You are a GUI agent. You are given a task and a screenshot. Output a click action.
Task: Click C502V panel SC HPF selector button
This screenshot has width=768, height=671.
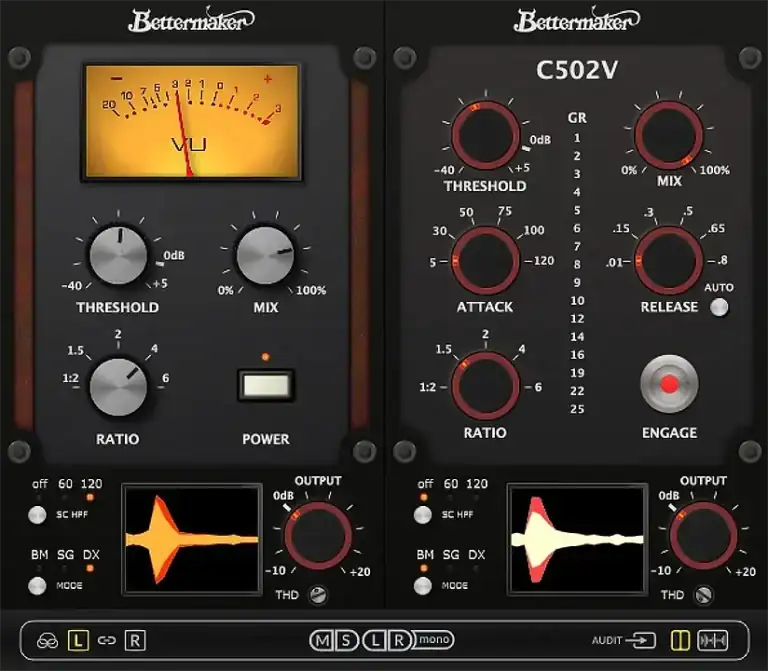[x=423, y=515]
